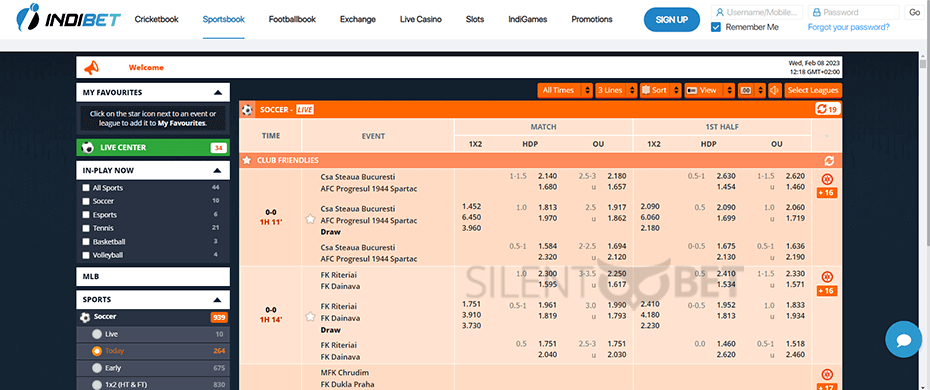
Task: Collapse the My Favourites panel
Action: [218, 92]
